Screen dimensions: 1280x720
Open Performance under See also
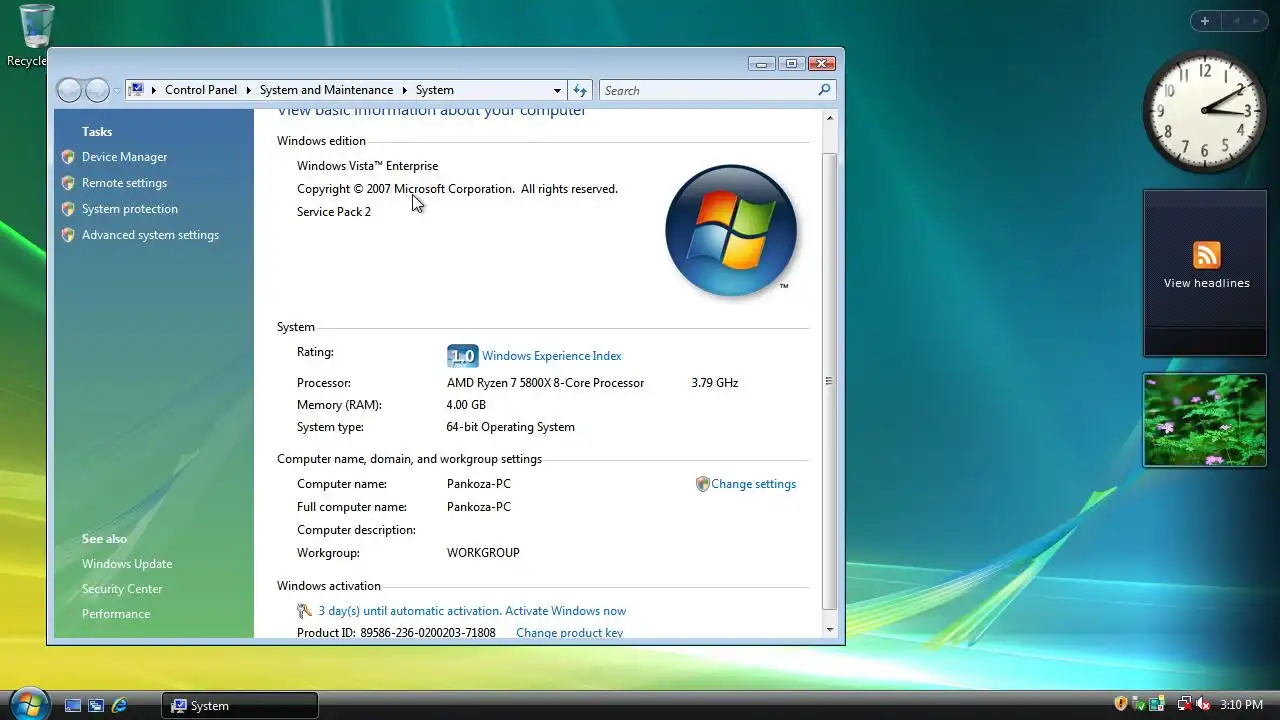[x=116, y=614]
